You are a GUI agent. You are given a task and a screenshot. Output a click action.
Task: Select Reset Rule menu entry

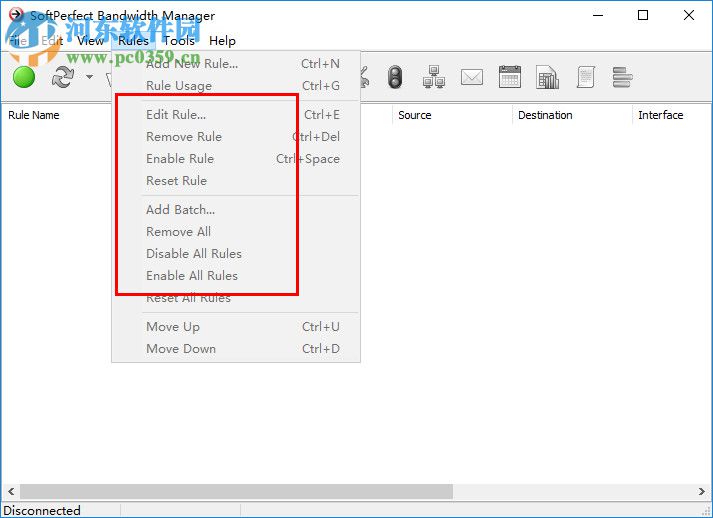(x=236, y=181)
